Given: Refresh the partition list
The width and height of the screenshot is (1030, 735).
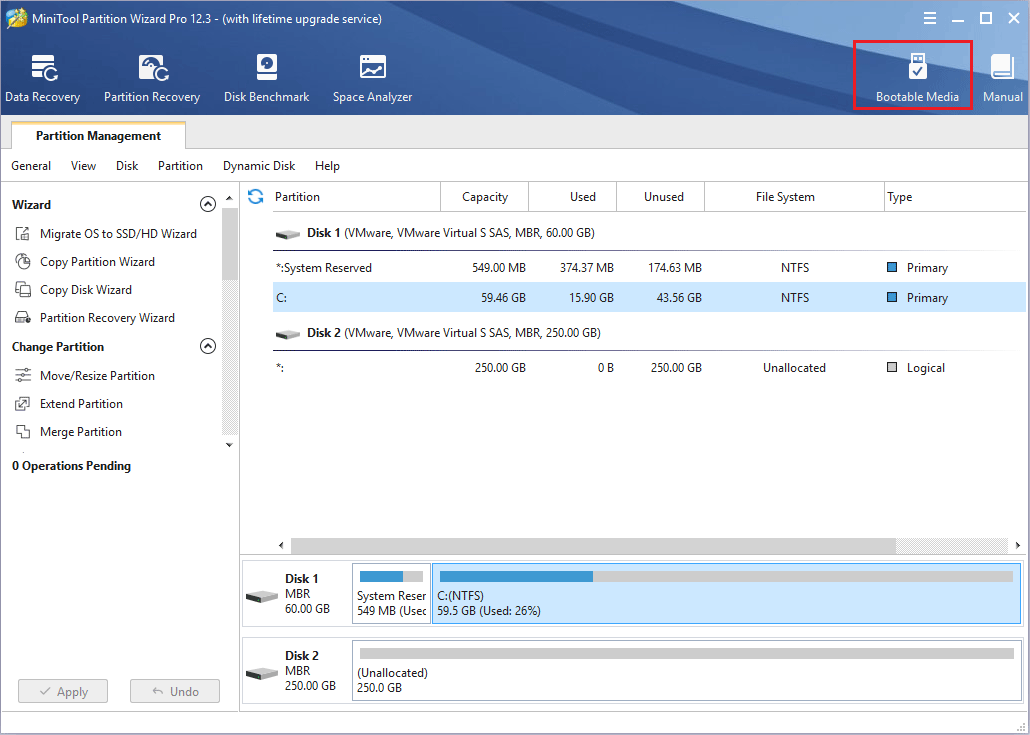Looking at the screenshot, I should pyautogui.click(x=256, y=196).
